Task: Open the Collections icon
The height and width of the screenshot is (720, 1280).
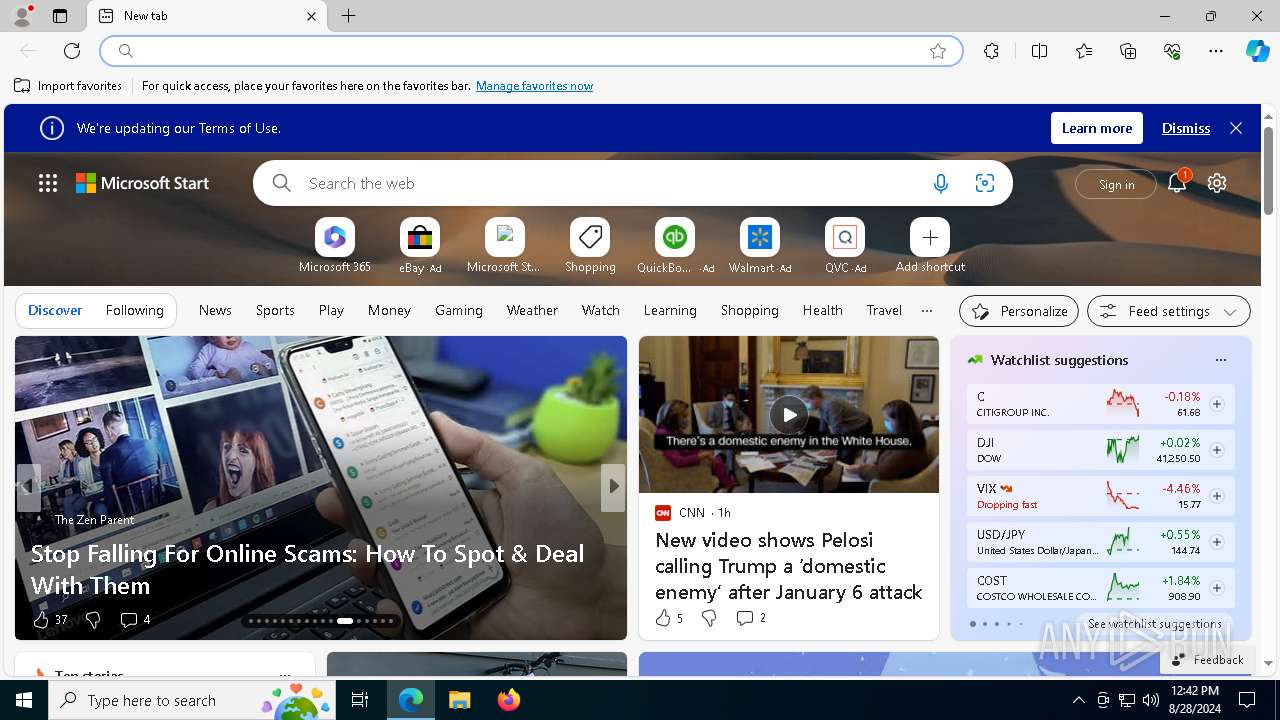Action: tap(1128, 51)
